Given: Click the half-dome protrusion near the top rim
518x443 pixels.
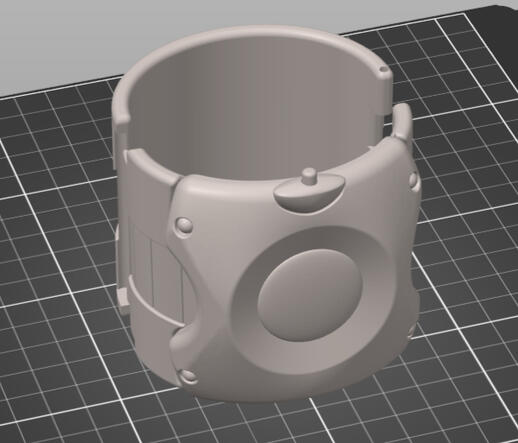Looking at the screenshot, I should click(308, 196).
